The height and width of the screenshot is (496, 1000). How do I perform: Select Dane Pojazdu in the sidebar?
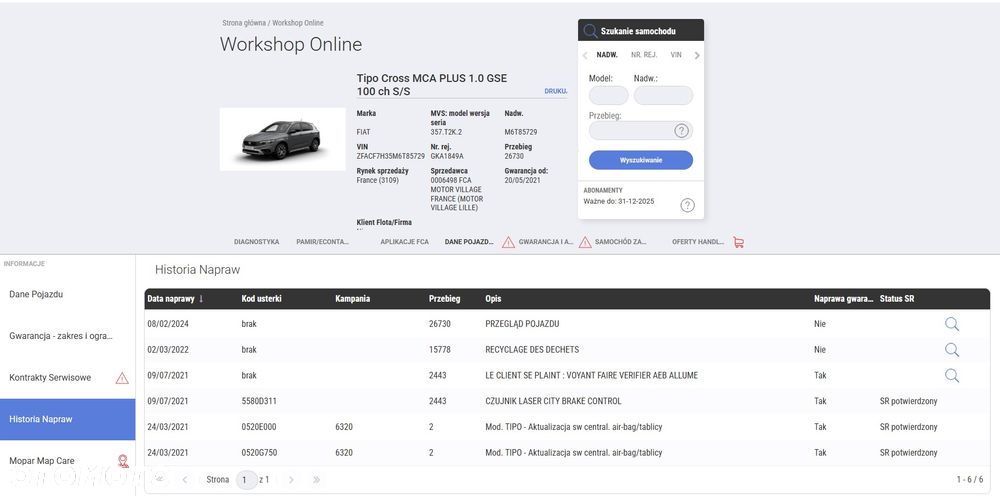68,295
